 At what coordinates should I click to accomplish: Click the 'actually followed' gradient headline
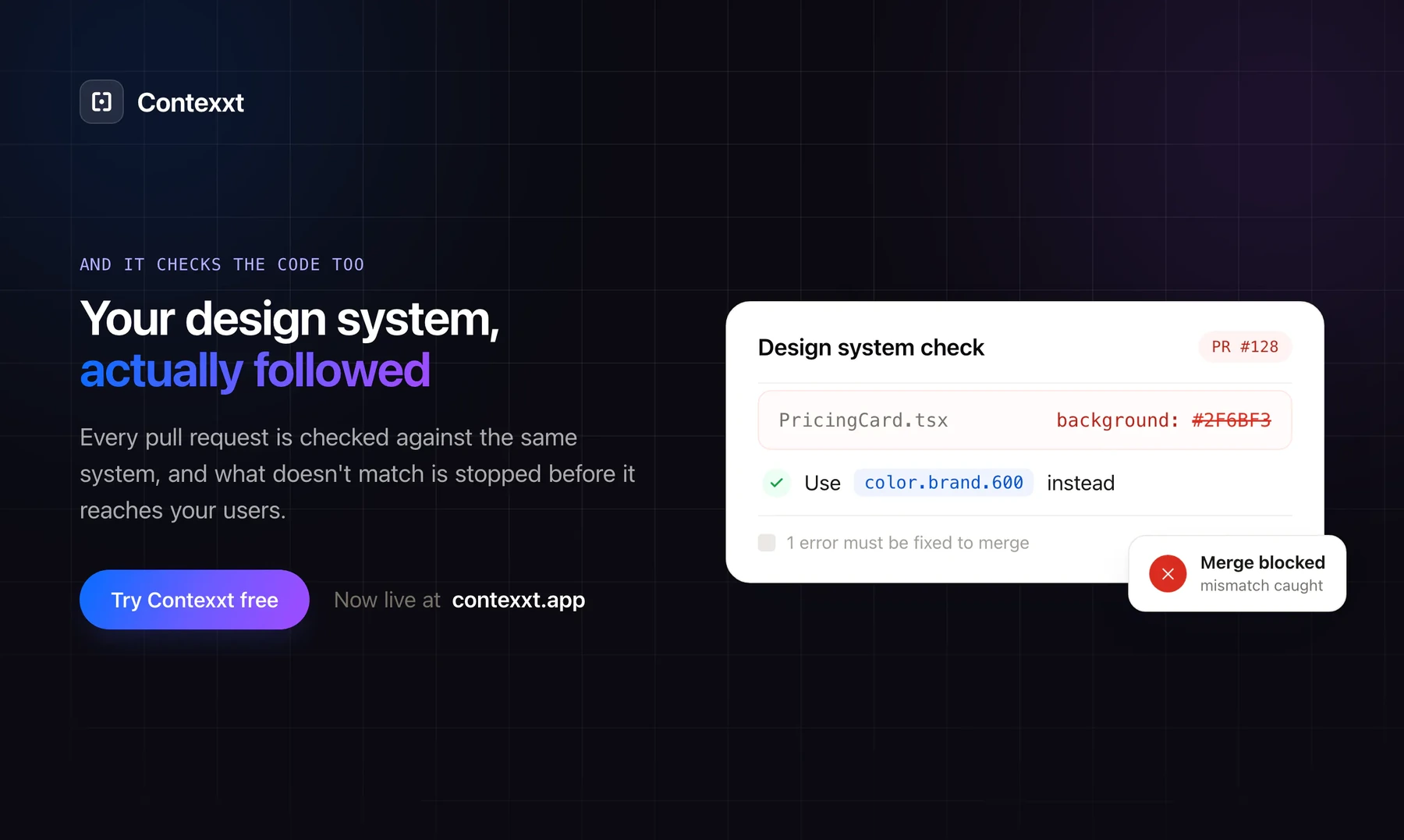[255, 370]
